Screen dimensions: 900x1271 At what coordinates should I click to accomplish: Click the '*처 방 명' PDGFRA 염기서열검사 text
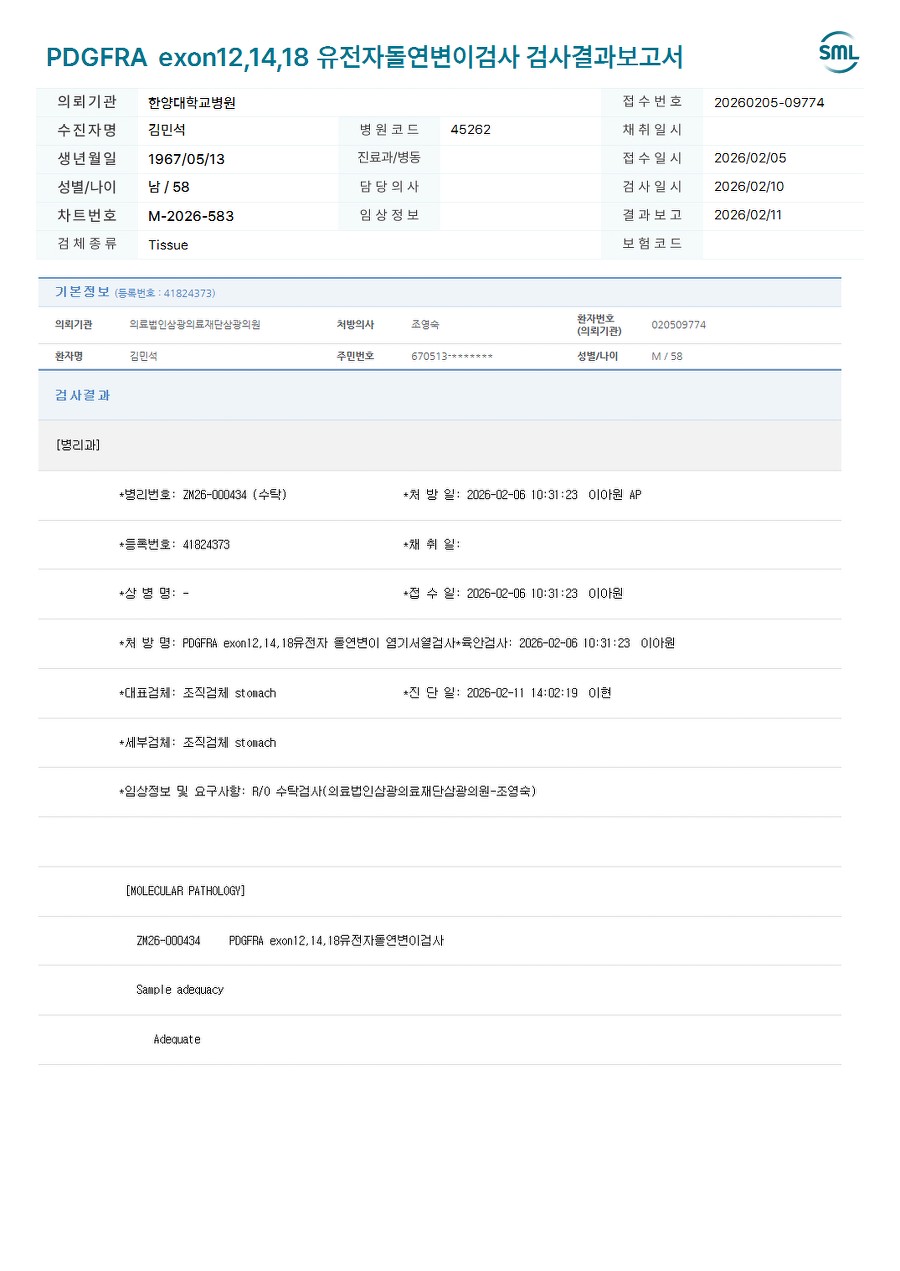click(x=287, y=643)
